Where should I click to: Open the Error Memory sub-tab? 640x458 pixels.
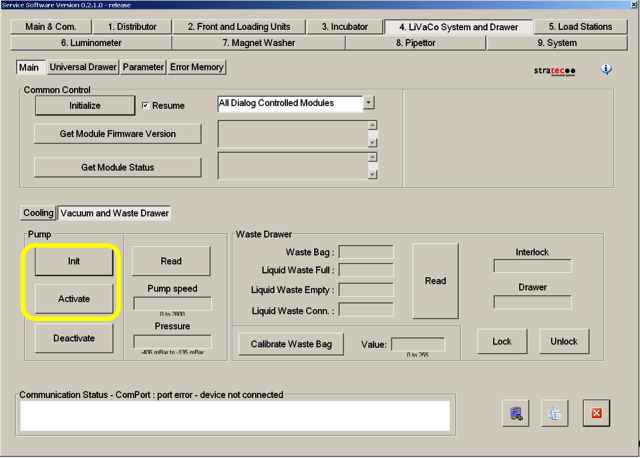198,67
